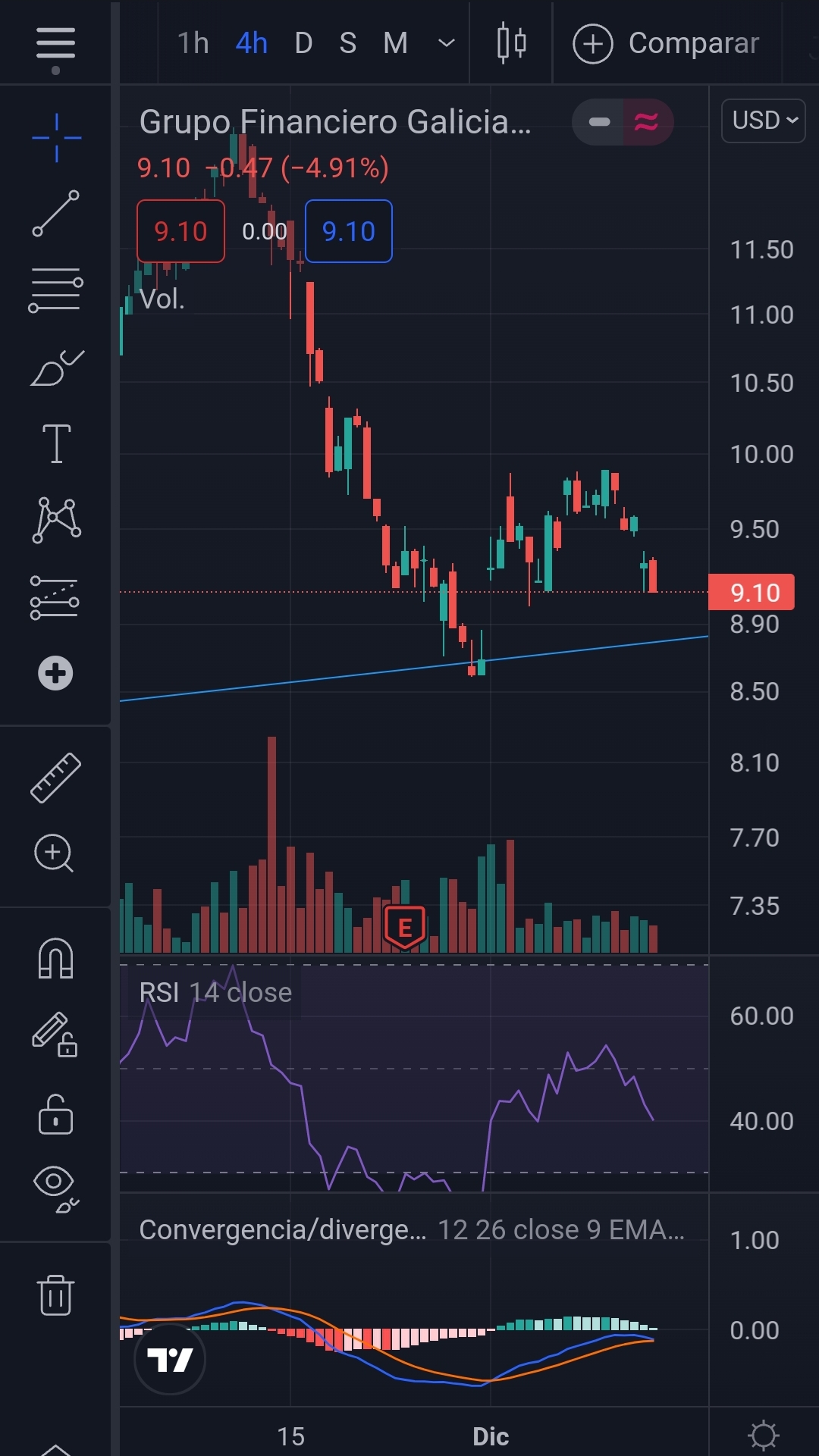Toggle lock all drawings

[x=55, y=1114]
